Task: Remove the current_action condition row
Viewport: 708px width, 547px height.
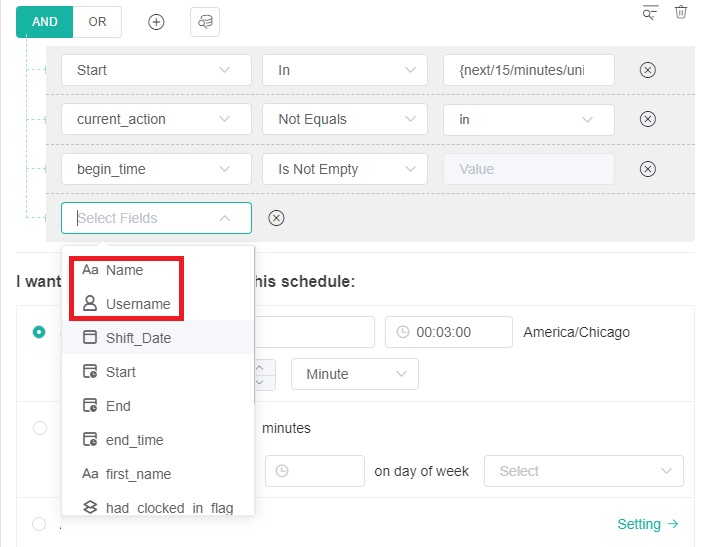Action: (x=647, y=119)
